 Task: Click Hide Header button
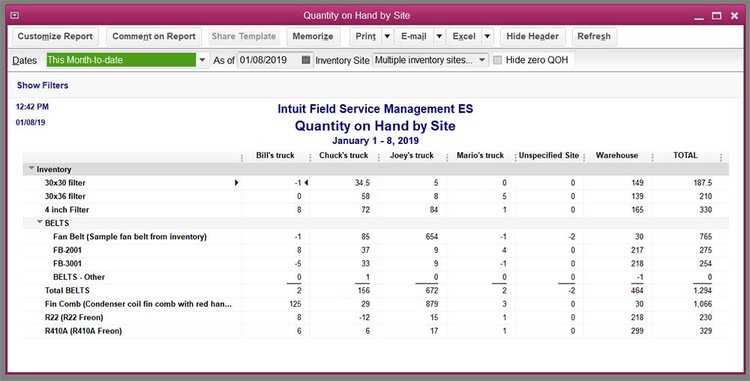[532, 36]
